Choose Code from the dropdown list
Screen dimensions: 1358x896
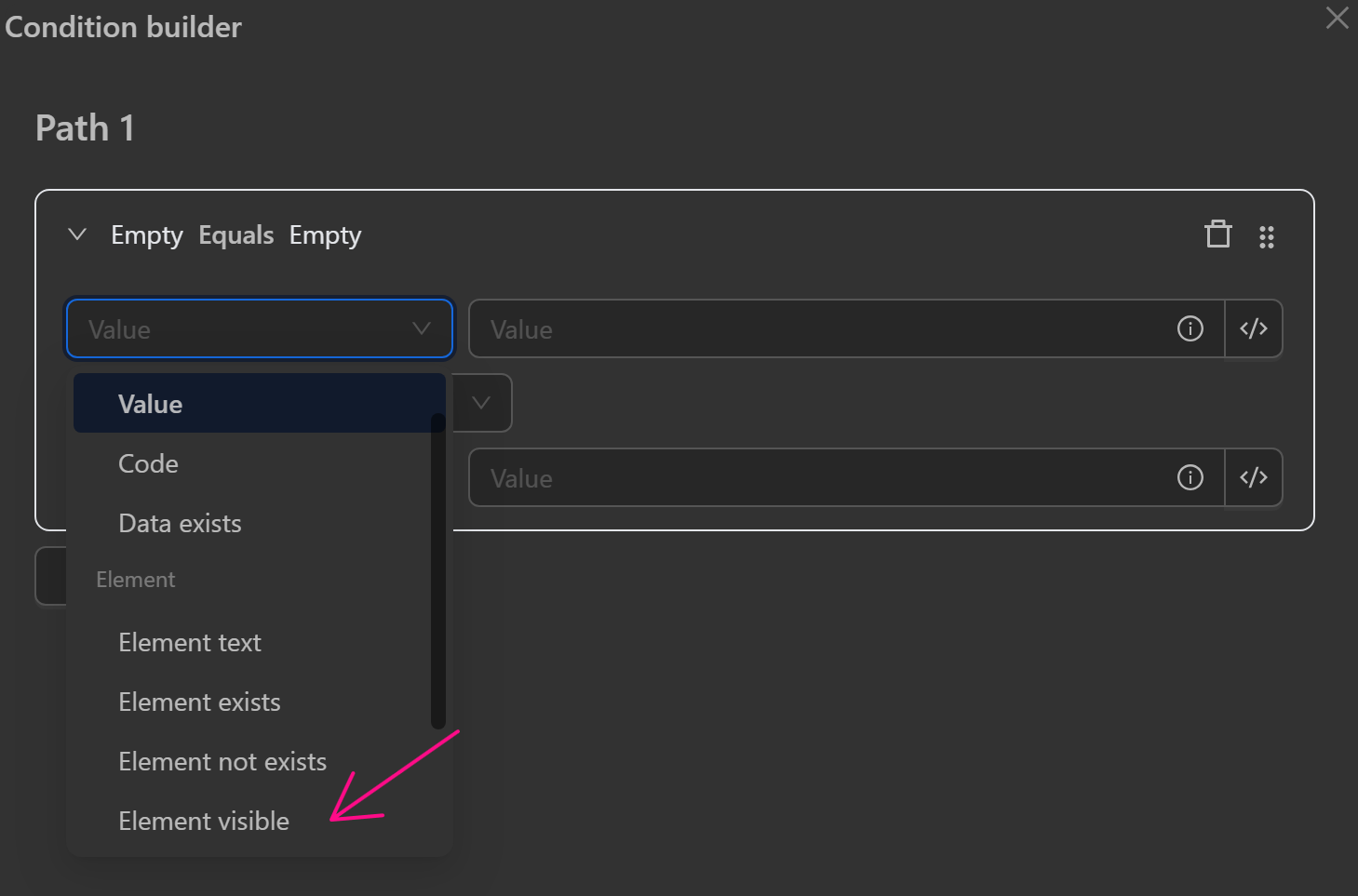(149, 463)
